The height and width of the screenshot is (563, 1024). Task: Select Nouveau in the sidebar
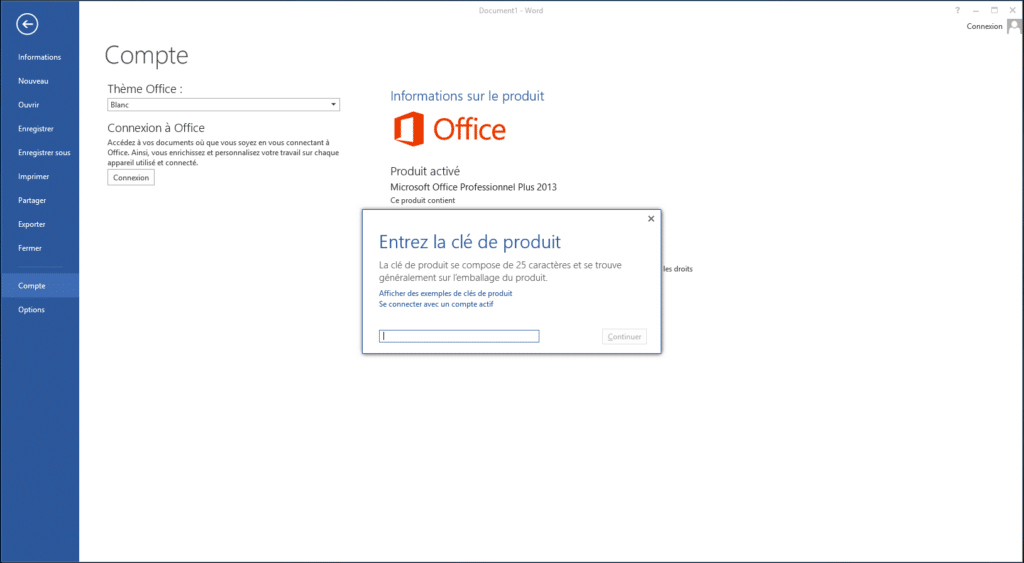click(x=33, y=81)
